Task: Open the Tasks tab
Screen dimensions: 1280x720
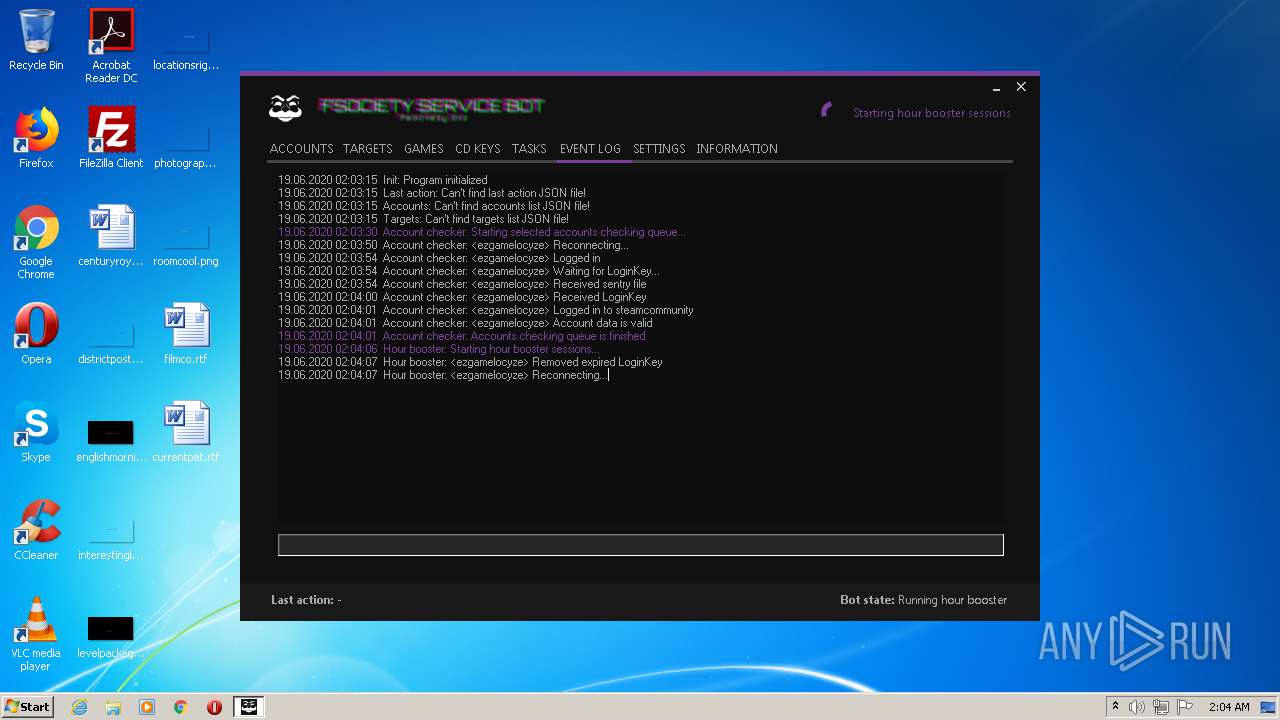Action: point(529,149)
